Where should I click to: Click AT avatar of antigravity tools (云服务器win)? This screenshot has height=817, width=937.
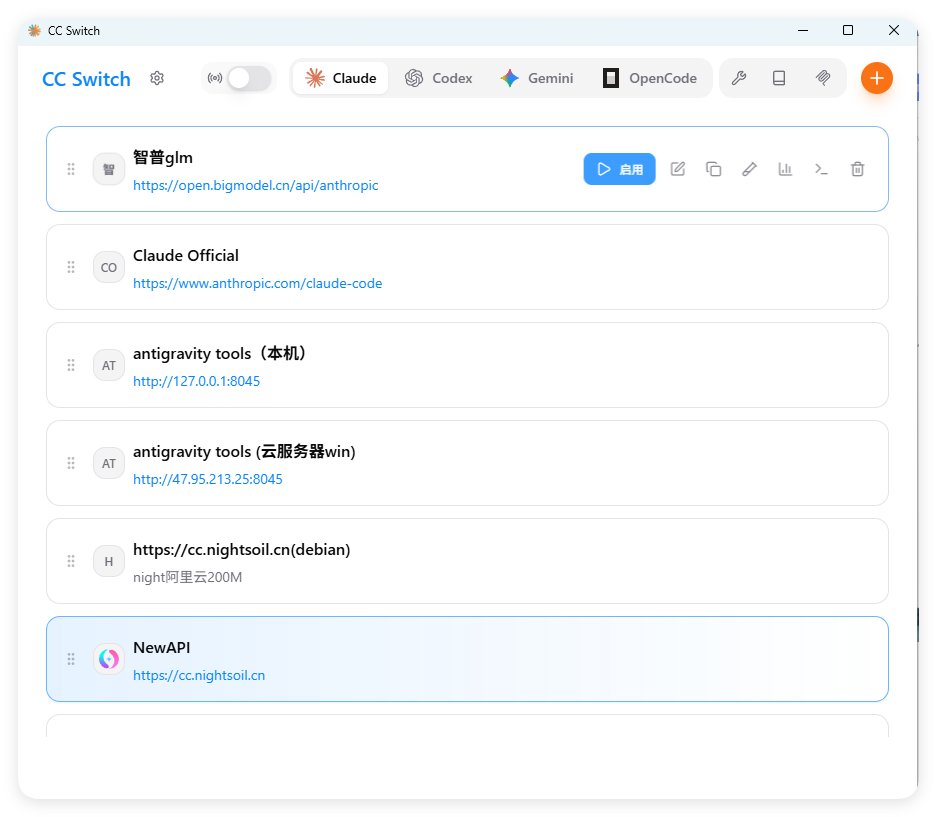[109, 464]
